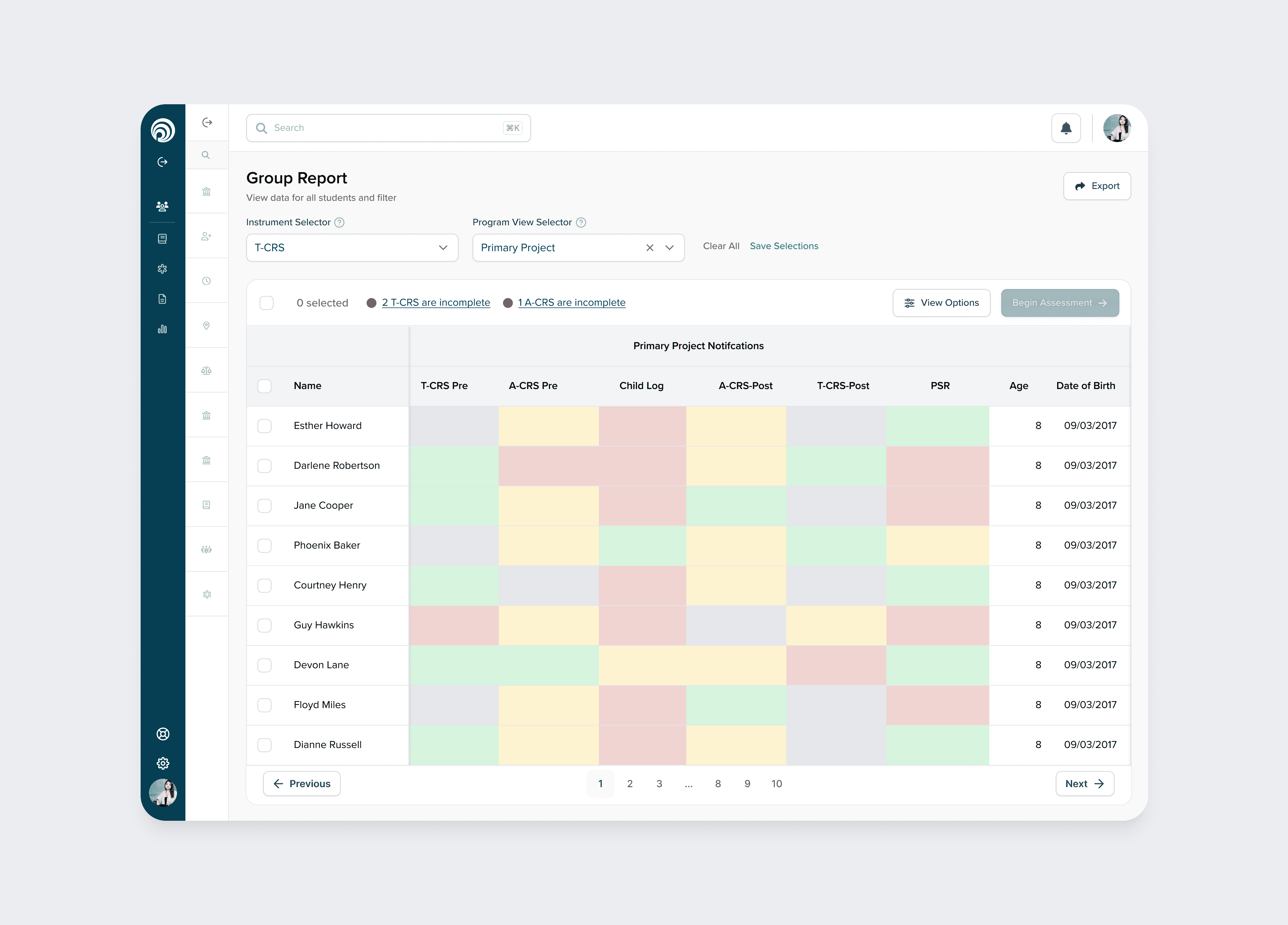The height and width of the screenshot is (925, 1288).
Task: Click the help lifebuoy sidebar icon
Action: [x=162, y=734]
